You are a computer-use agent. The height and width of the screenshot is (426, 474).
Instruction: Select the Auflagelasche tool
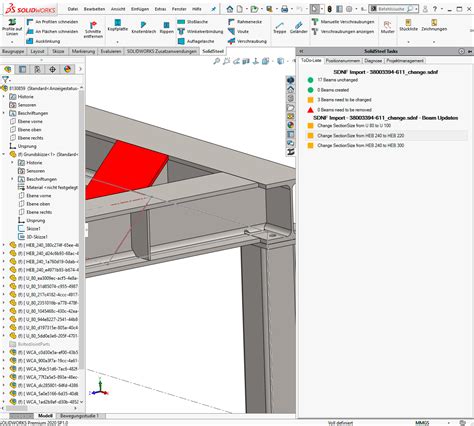pos(196,41)
